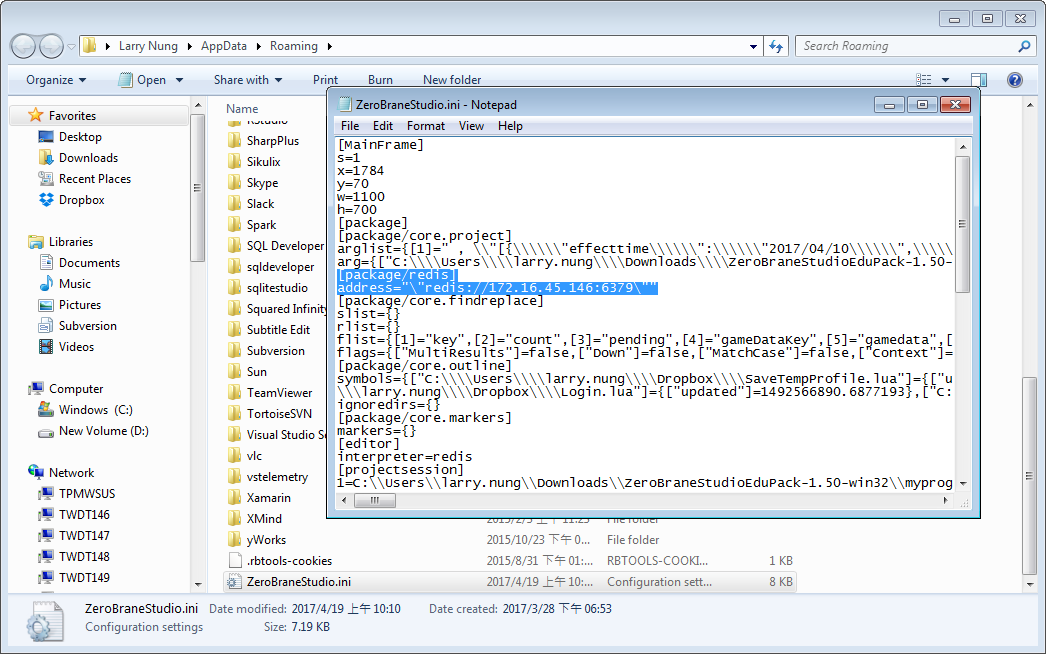Select Windows (C:) drive
Viewport: 1046px width, 654px height.
(95, 410)
